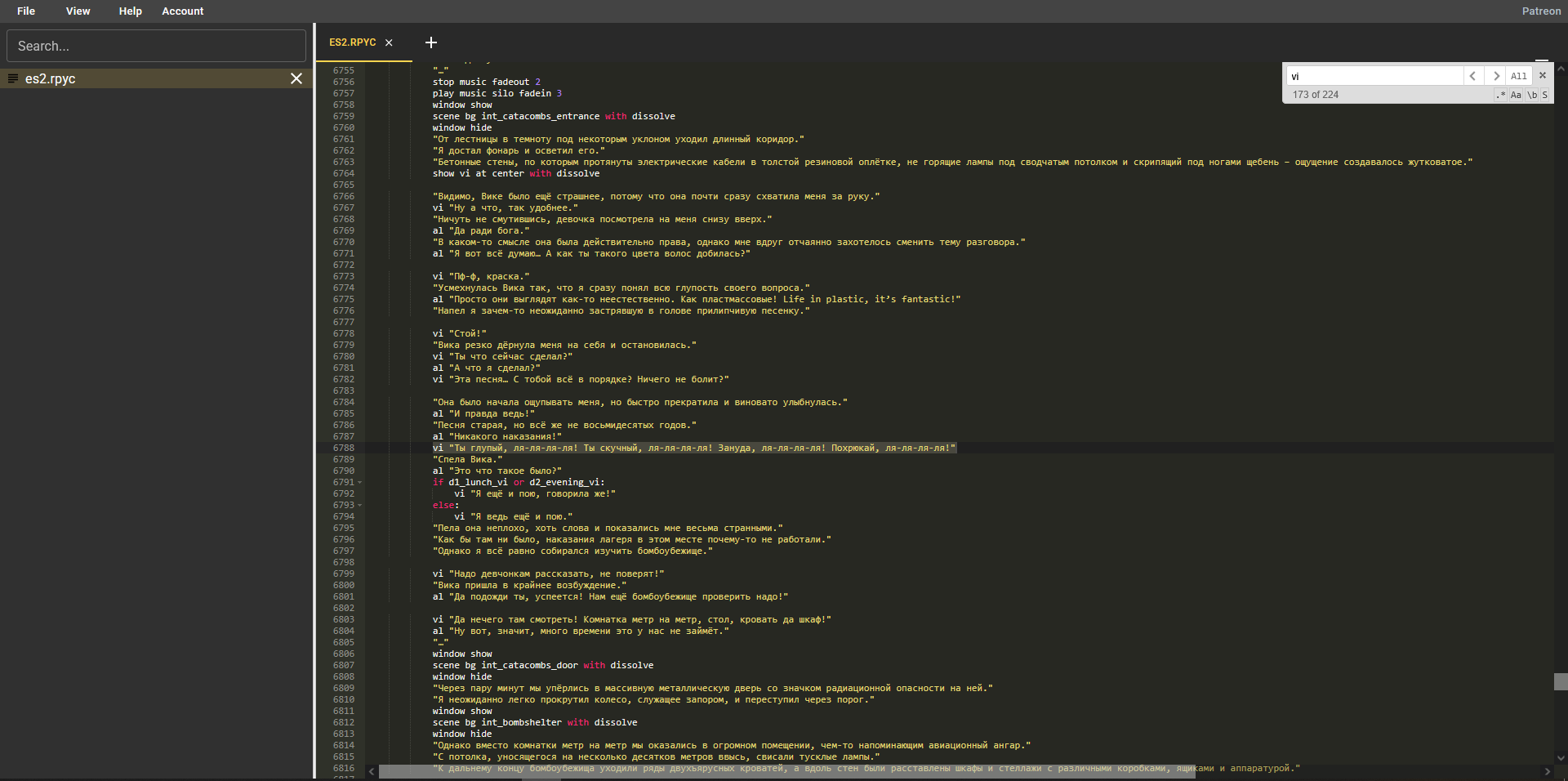Collapse the else block at line 6793
This screenshot has width=1568, height=781.
360,506
